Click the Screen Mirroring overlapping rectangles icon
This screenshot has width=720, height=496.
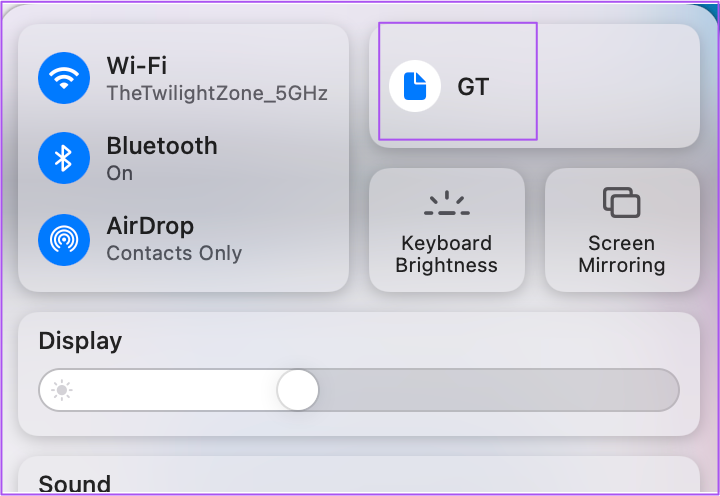pyautogui.click(x=622, y=203)
